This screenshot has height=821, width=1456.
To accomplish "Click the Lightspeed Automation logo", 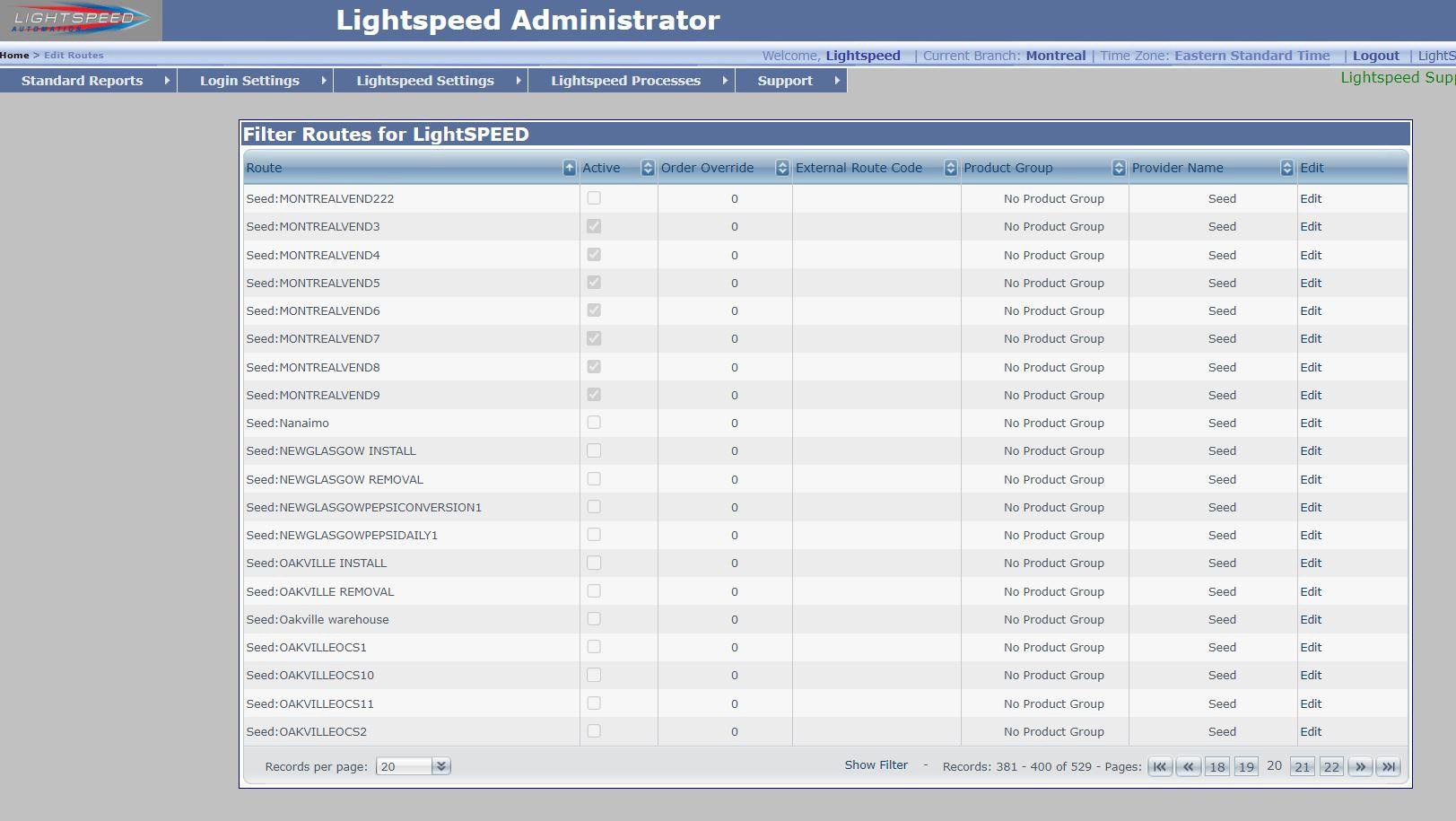I will 81,20.
